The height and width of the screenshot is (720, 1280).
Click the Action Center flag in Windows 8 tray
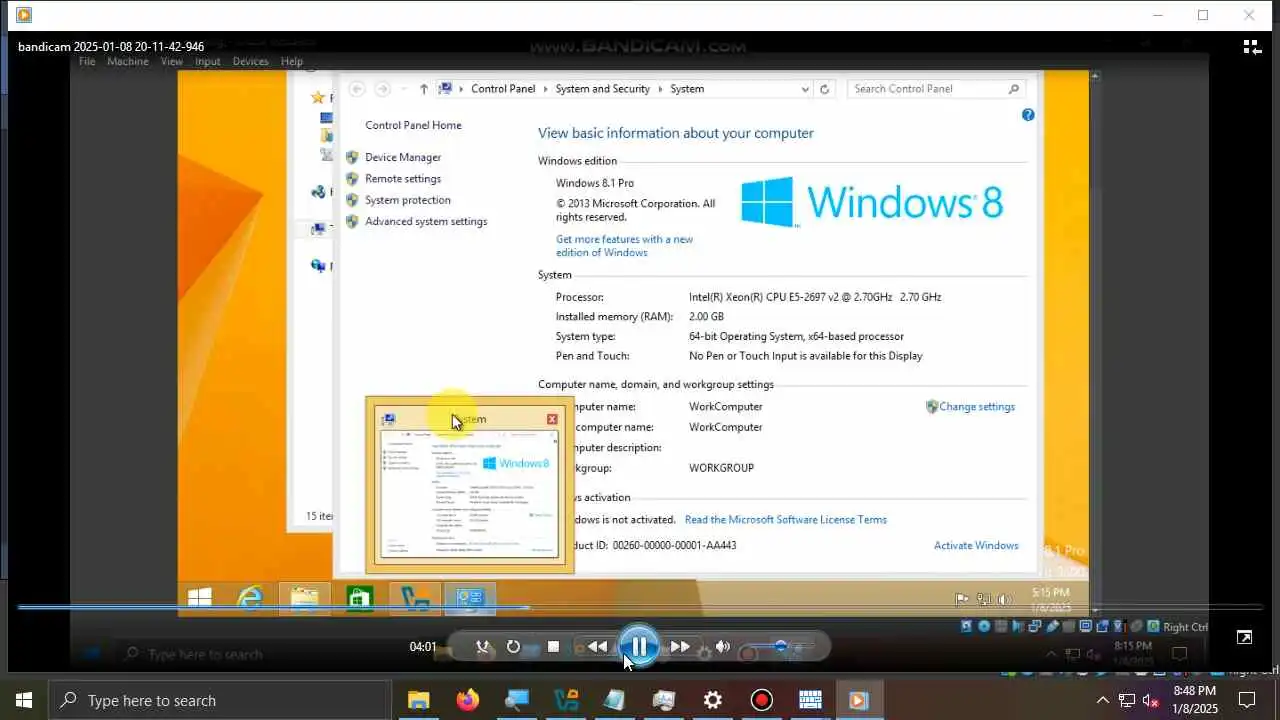pyautogui.click(x=961, y=600)
